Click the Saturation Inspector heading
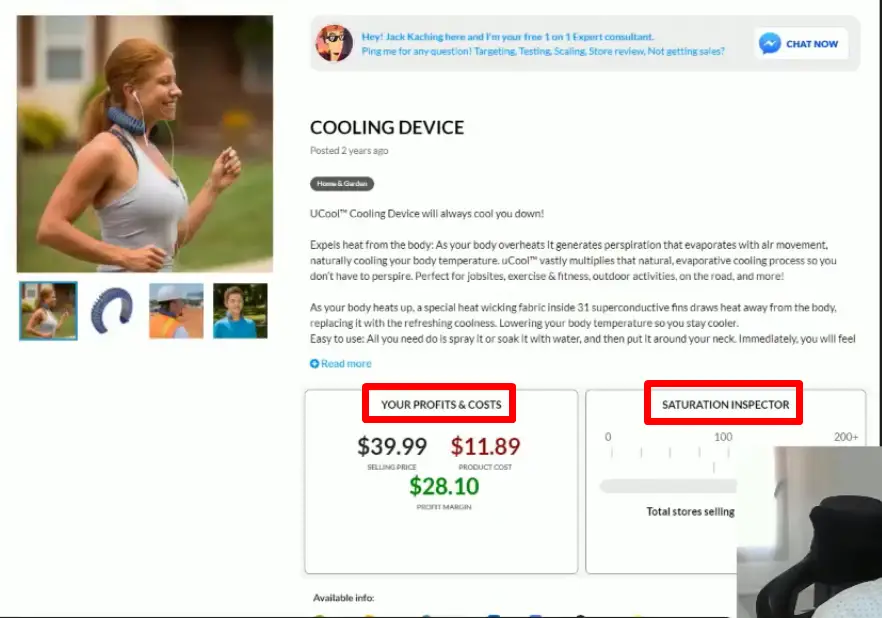Screen dimensions: 882x618 tap(726, 405)
